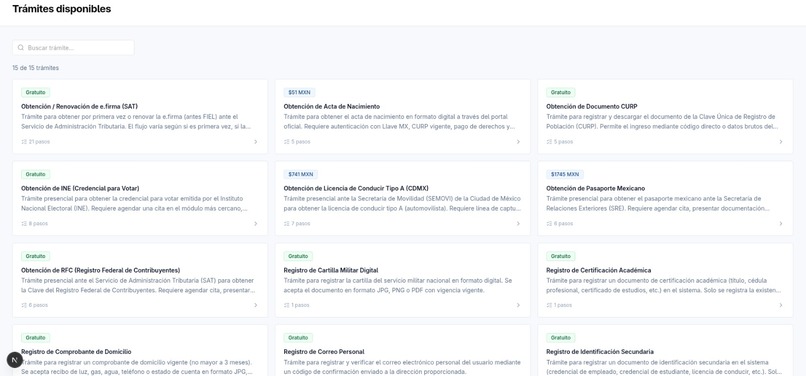Viewport: 806px width, 376px height.
Task: Select Registro de Comprobante de Domicilio title
Action: tap(76, 352)
